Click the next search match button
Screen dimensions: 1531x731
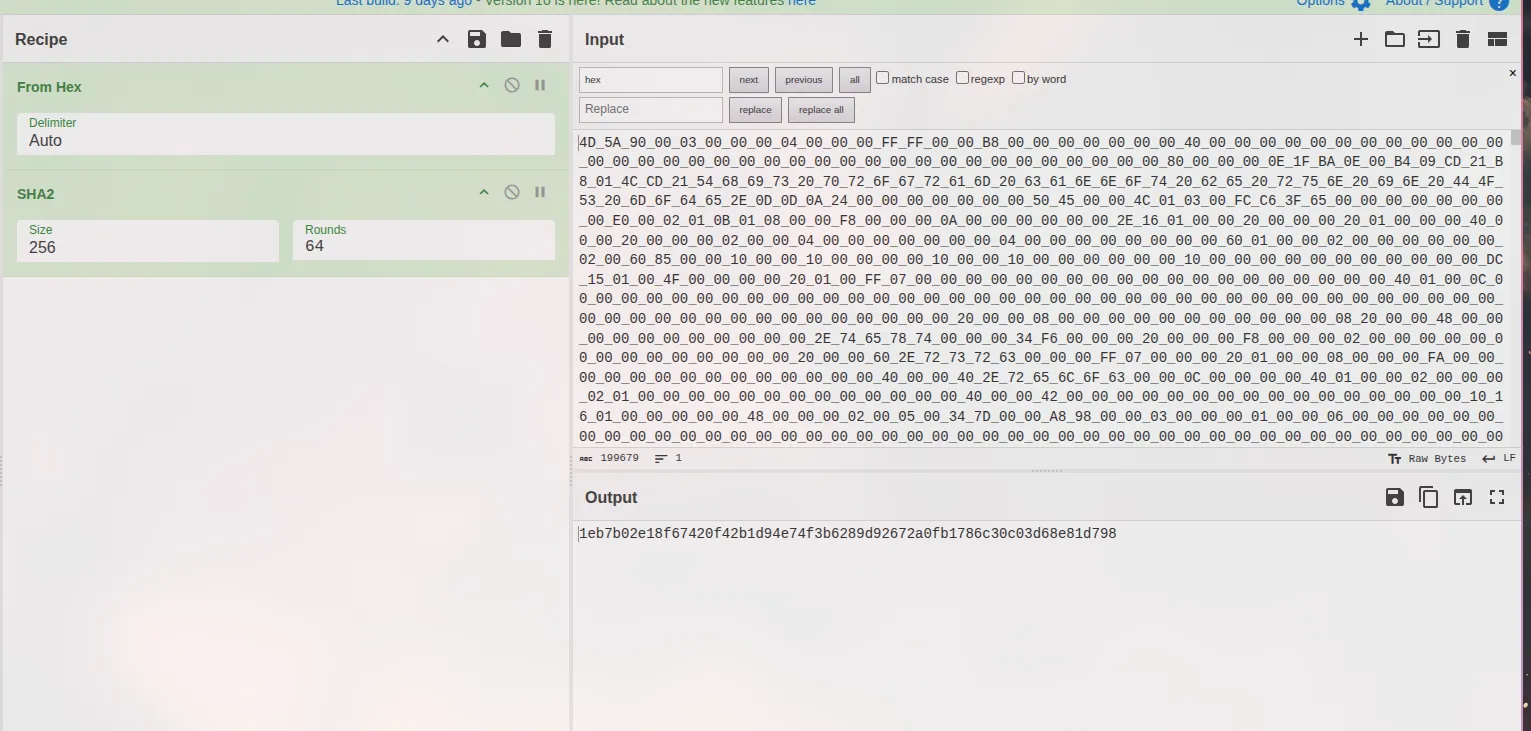point(749,80)
